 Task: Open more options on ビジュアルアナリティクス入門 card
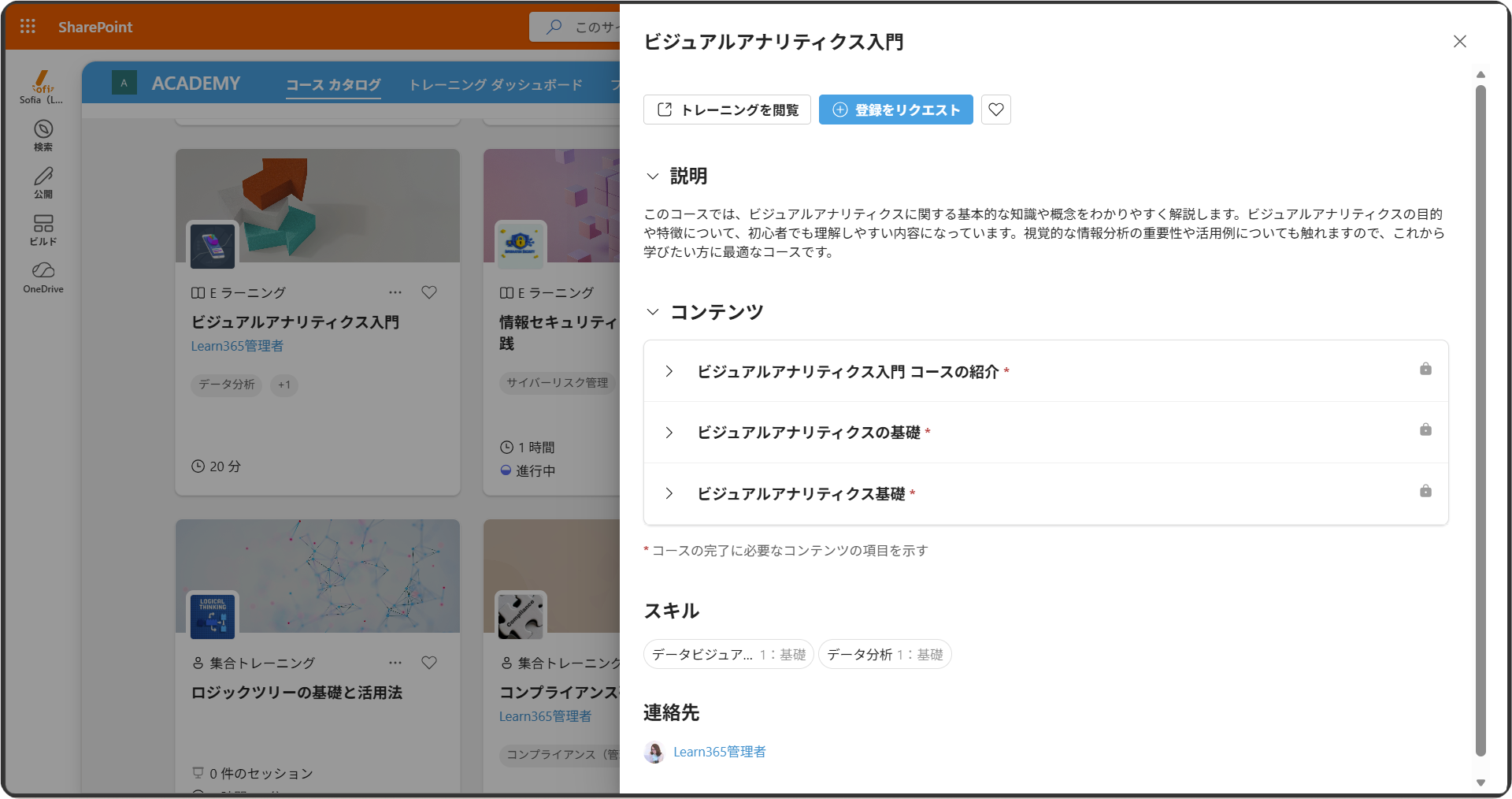[x=395, y=292]
